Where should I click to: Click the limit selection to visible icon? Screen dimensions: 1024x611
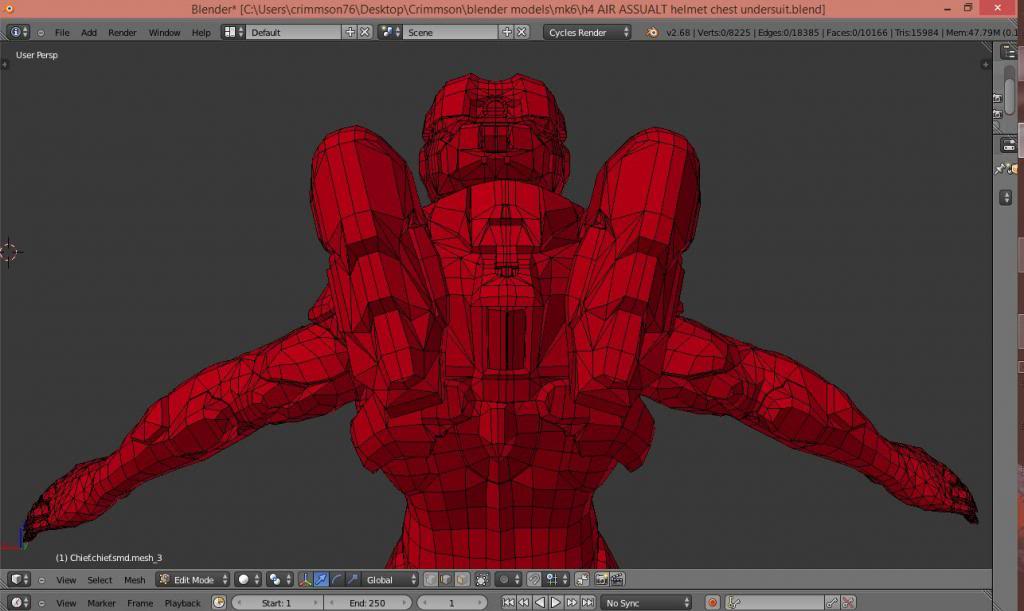pyautogui.click(x=482, y=580)
